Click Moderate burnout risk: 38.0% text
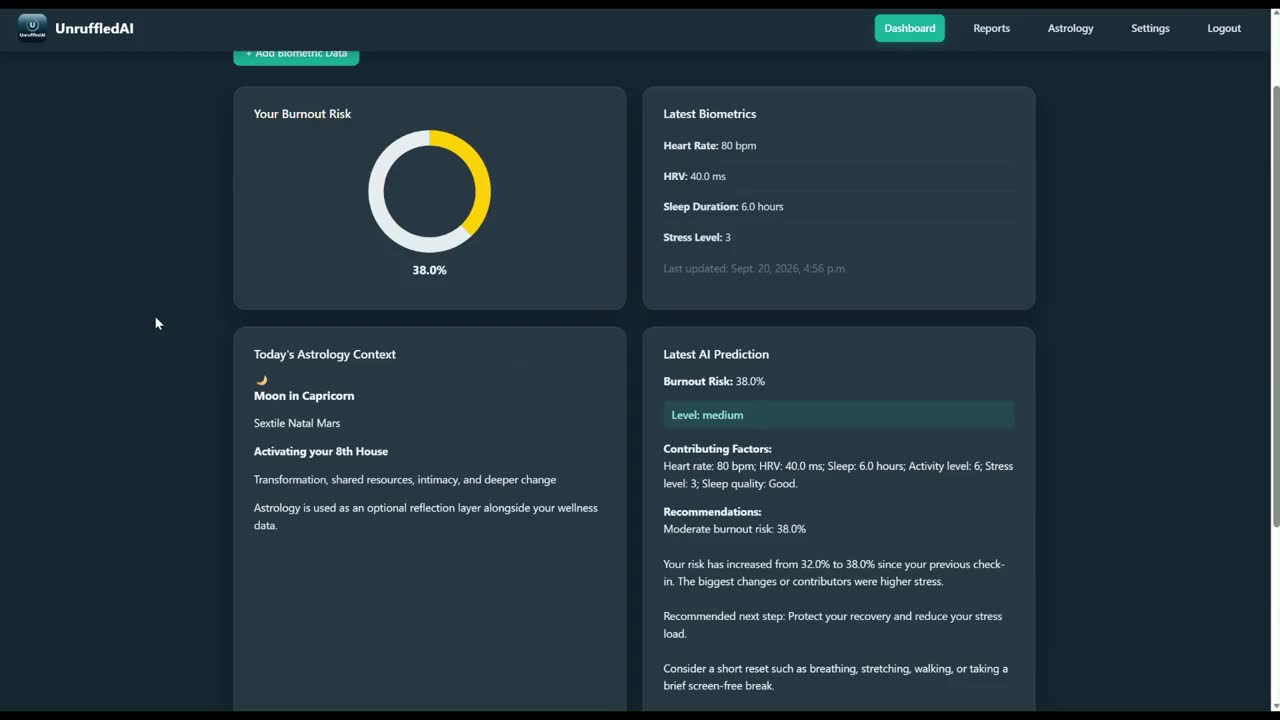Screen dimensions: 1280x720 (x=734, y=529)
